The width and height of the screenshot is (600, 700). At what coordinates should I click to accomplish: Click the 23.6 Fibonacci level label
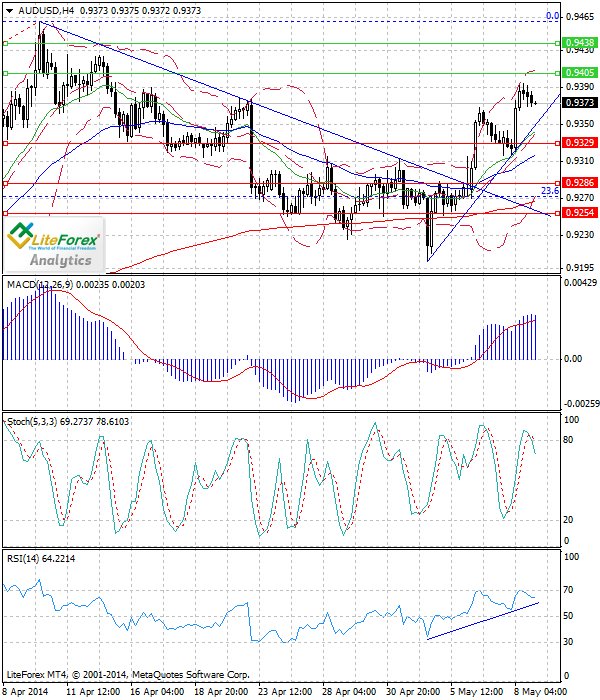coord(550,191)
